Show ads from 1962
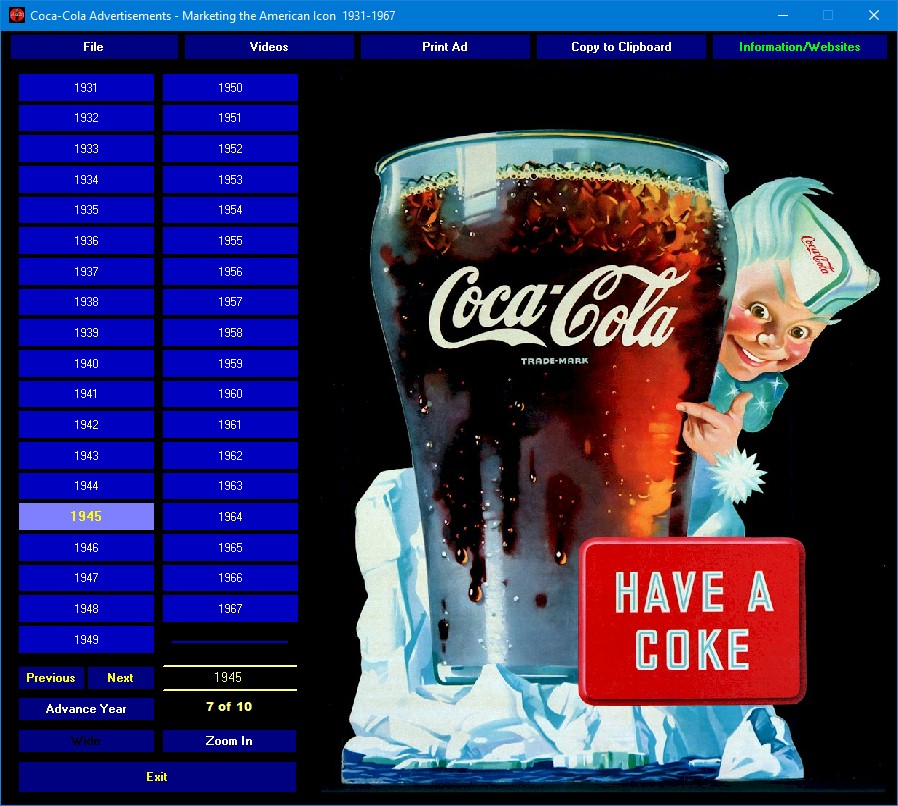 coord(230,455)
